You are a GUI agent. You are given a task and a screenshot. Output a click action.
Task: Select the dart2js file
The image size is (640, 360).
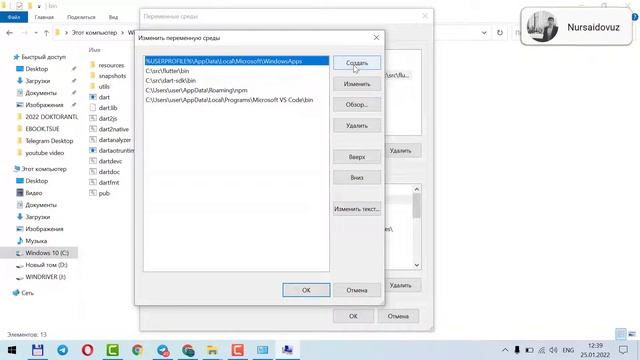[x=108, y=118]
